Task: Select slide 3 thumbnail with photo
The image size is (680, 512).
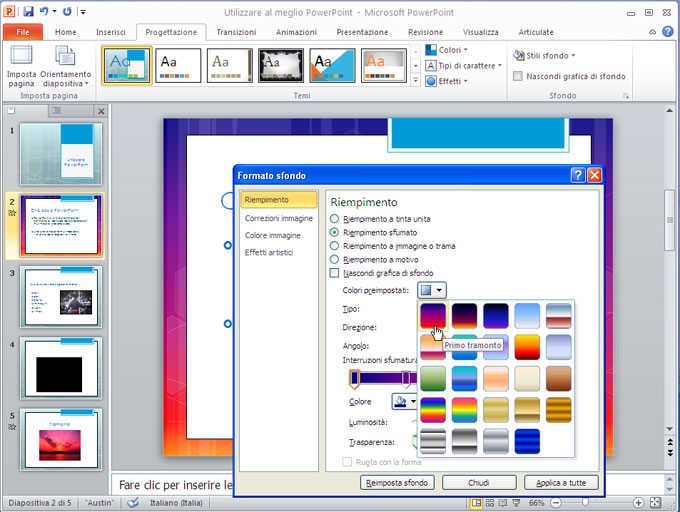Action: pyautogui.click(x=61, y=297)
